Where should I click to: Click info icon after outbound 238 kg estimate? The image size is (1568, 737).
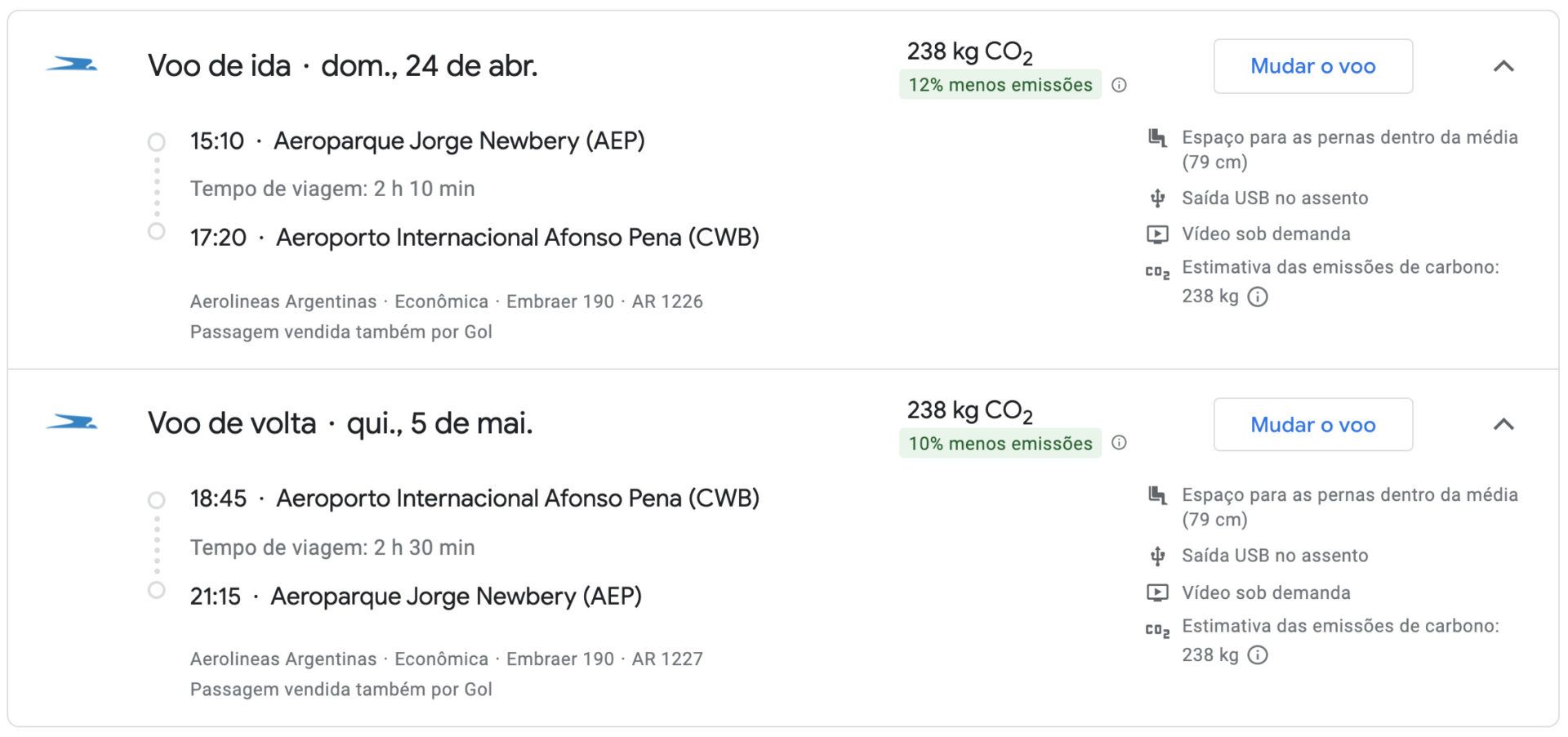1258,297
